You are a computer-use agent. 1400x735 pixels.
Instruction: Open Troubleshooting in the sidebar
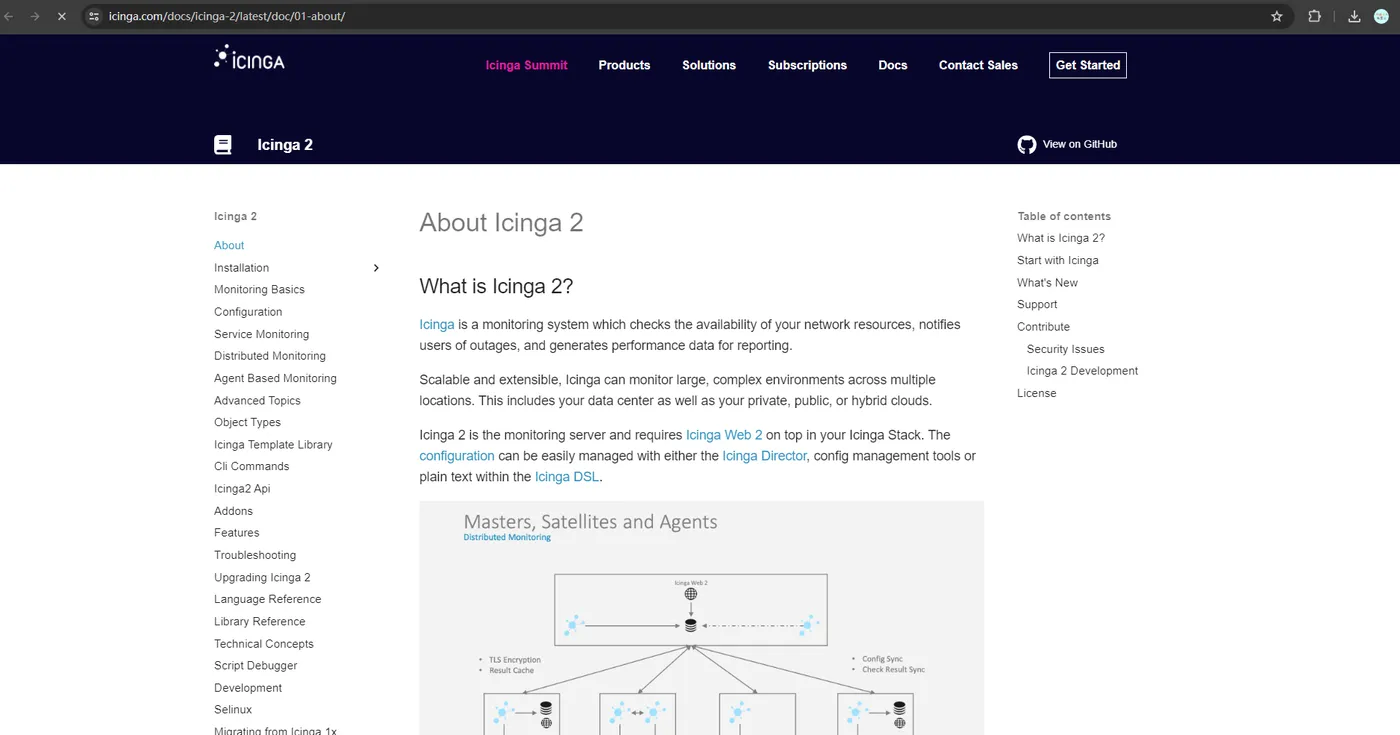pos(255,555)
